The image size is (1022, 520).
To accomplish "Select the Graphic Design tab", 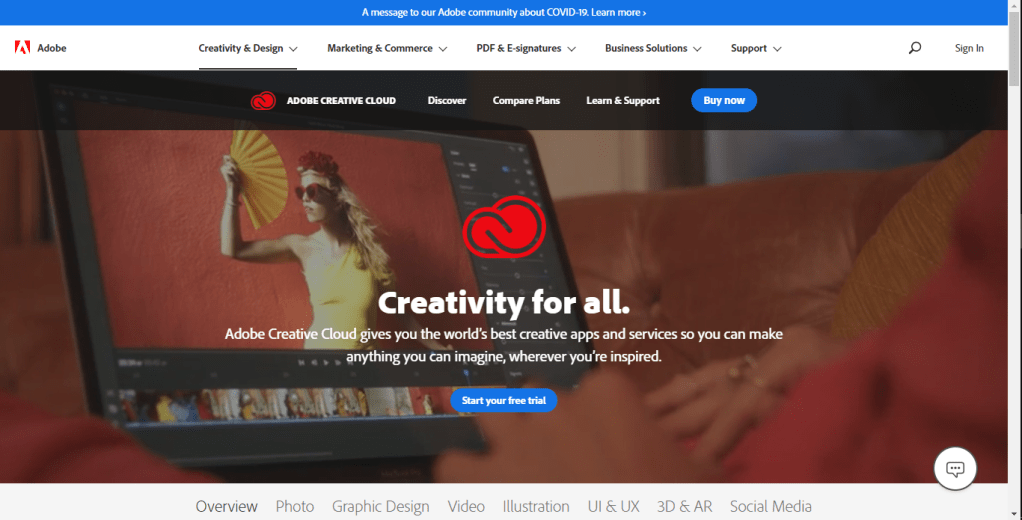I will 380,506.
